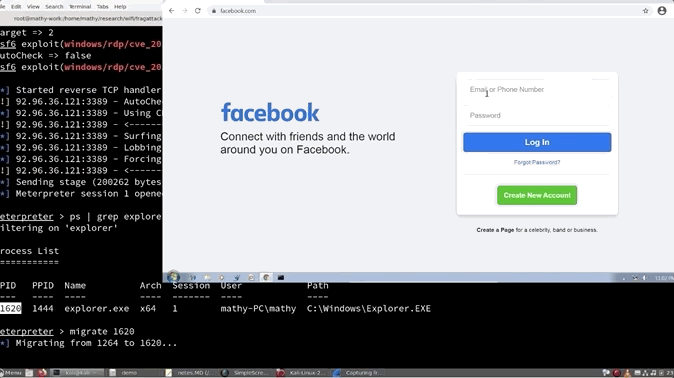
Task: Open the terminal Search menu
Action: [x=54, y=6]
